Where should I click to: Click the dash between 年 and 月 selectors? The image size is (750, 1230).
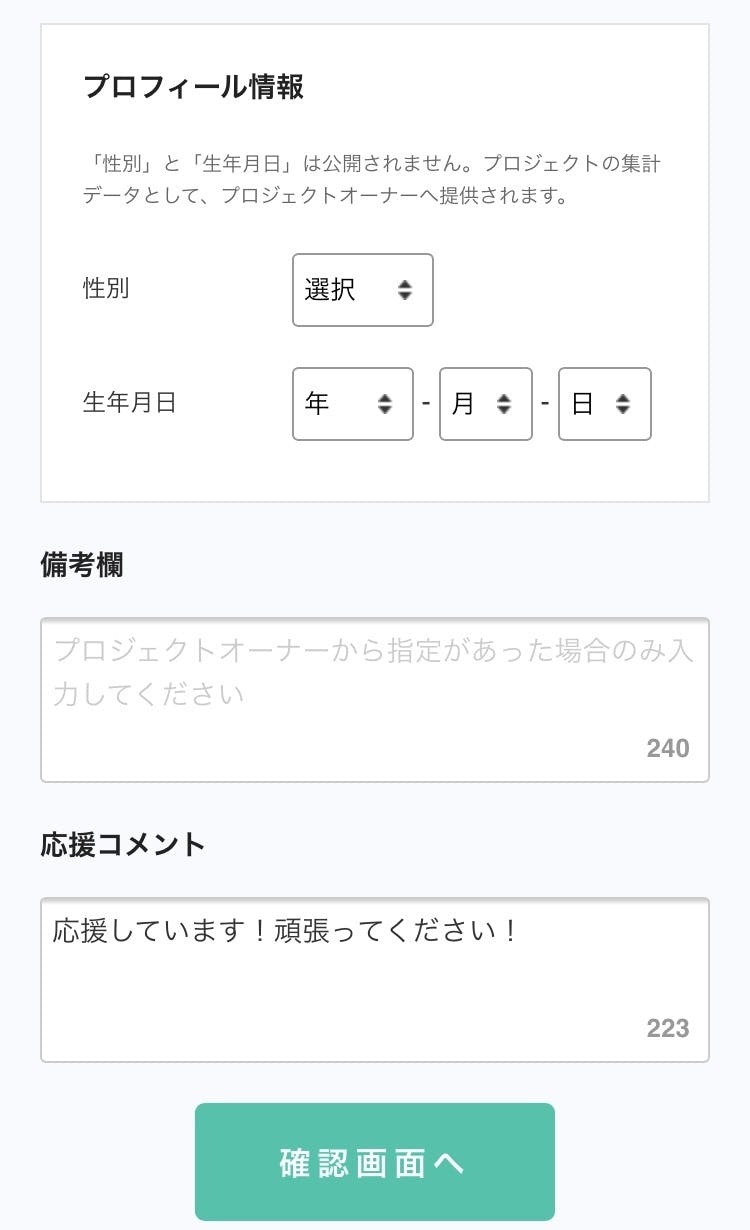[x=426, y=403]
